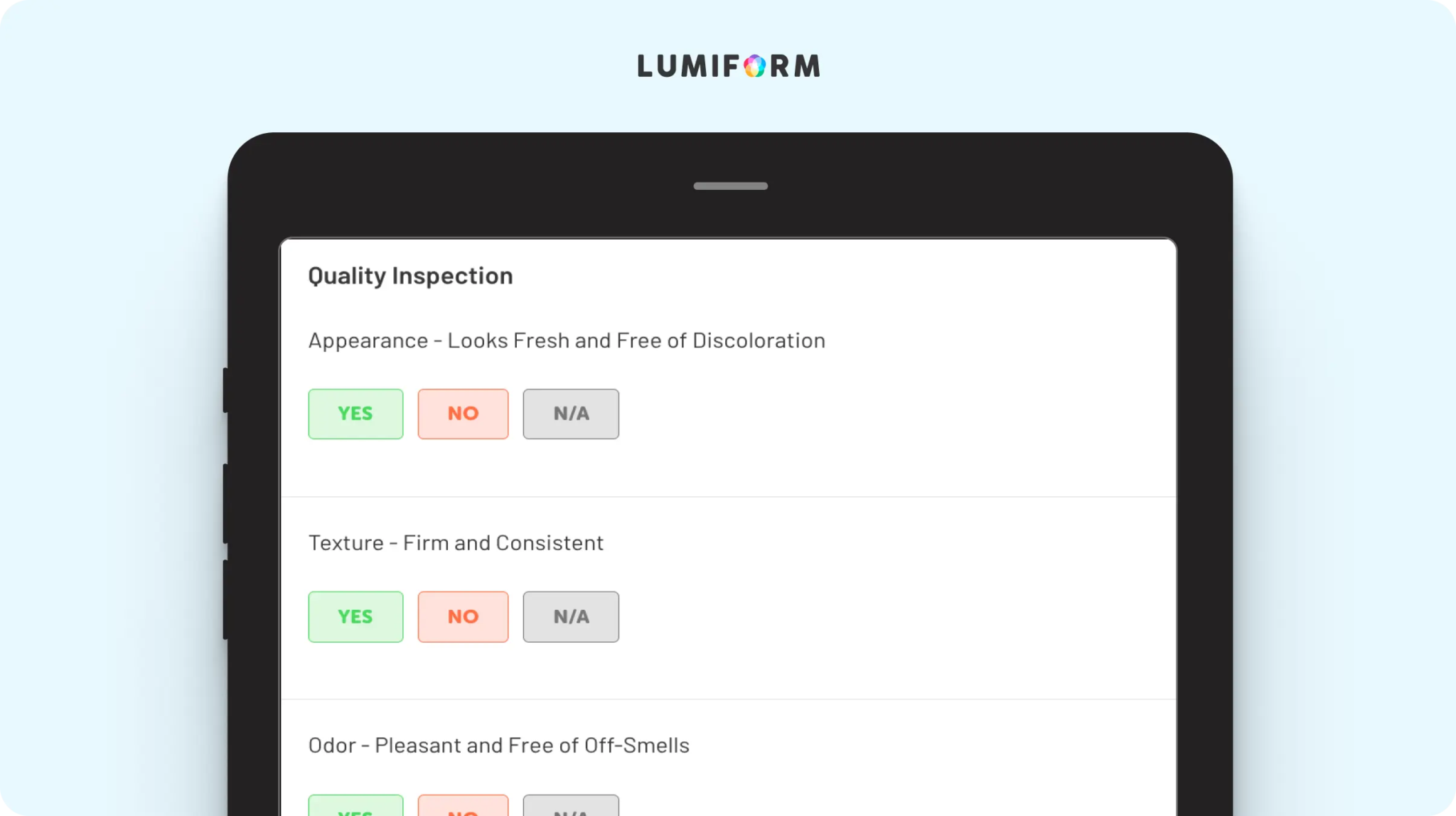This screenshot has width=1456, height=816.
Task: Set Odor question to N/A
Action: (571, 807)
